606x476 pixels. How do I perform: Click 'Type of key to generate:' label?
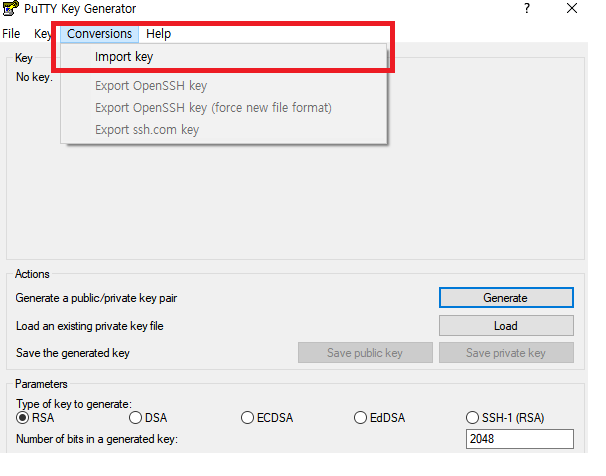tap(74, 404)
